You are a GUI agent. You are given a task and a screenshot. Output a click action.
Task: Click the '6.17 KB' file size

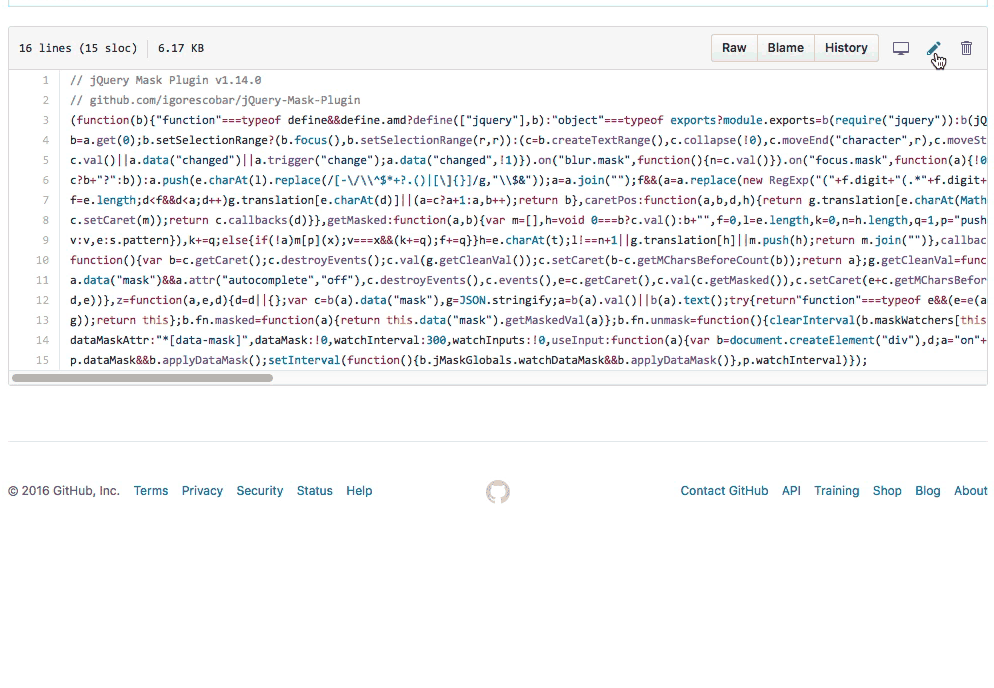click(x=181, y=48)
